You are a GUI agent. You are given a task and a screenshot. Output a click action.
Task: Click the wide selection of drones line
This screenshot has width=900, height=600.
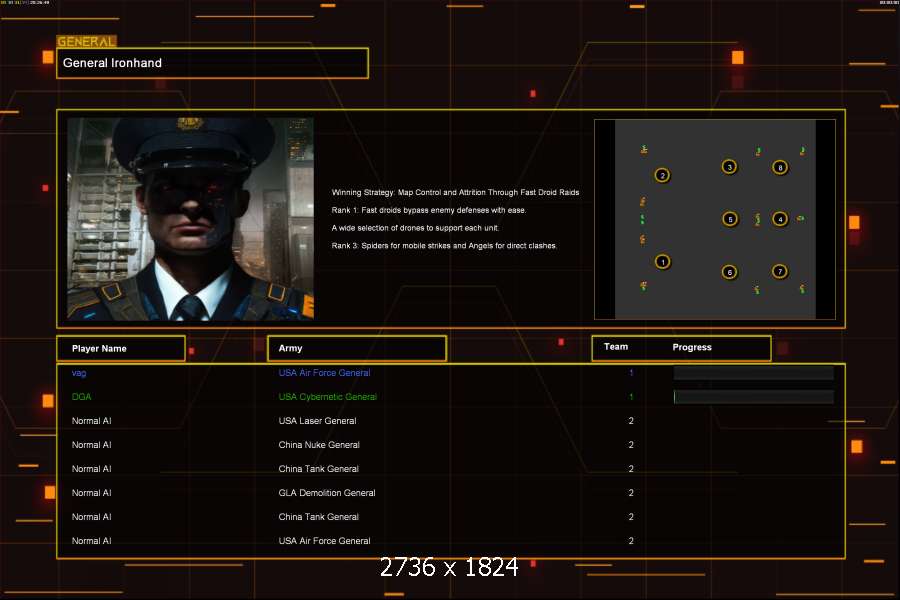[415, 228]
